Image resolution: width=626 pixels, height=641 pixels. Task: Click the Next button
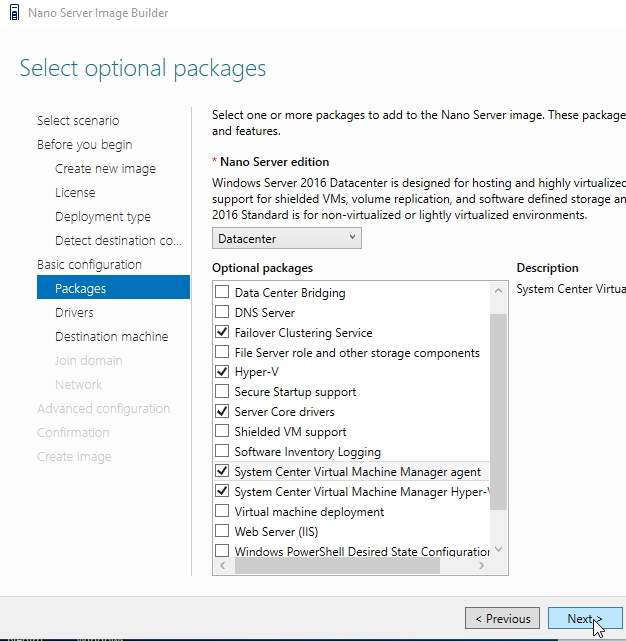pos(585,618)
